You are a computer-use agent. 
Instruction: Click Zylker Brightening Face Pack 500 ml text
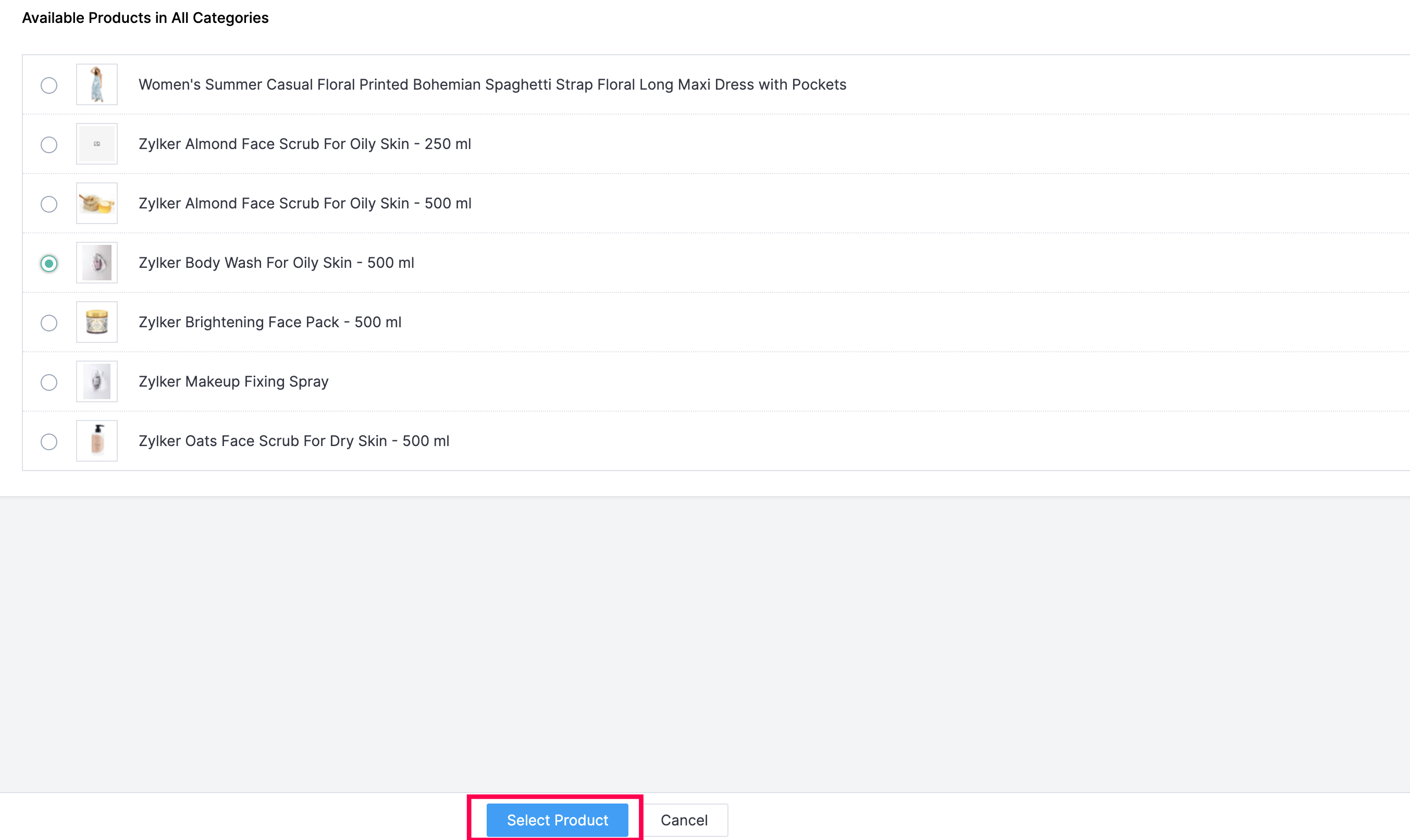pos(270,322)
